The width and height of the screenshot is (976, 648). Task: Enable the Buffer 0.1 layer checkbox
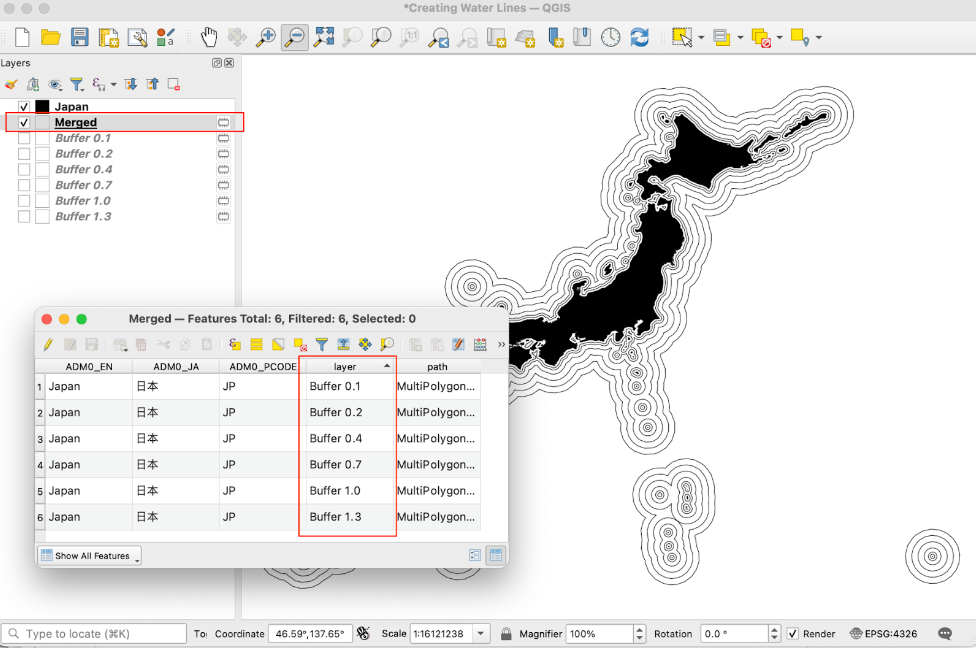[24, 138]
